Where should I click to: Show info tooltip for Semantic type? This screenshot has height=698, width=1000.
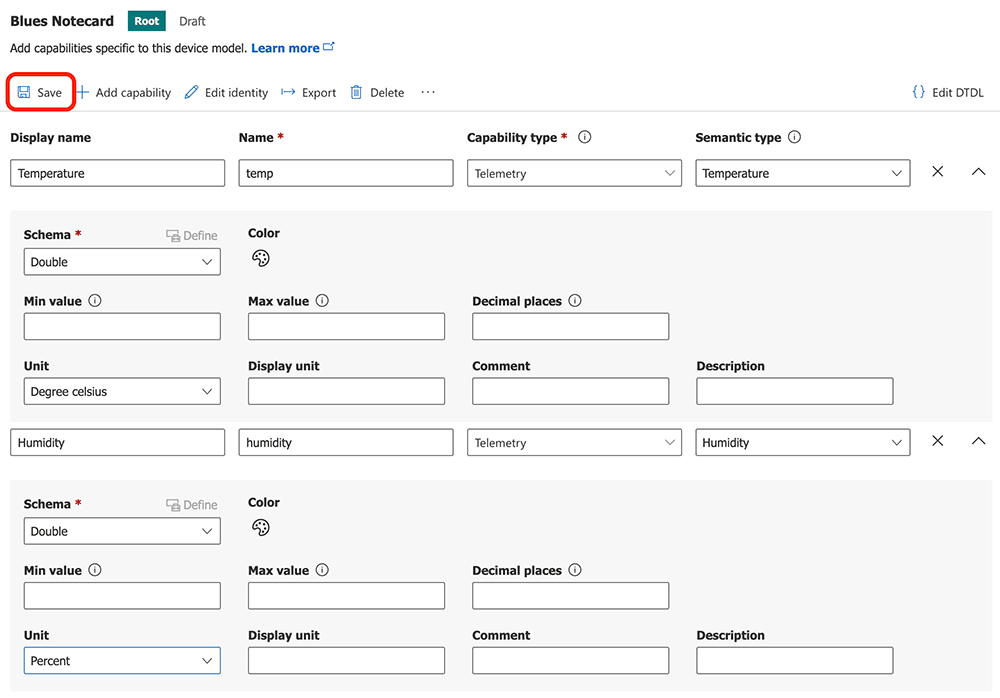tap(794, 138)
